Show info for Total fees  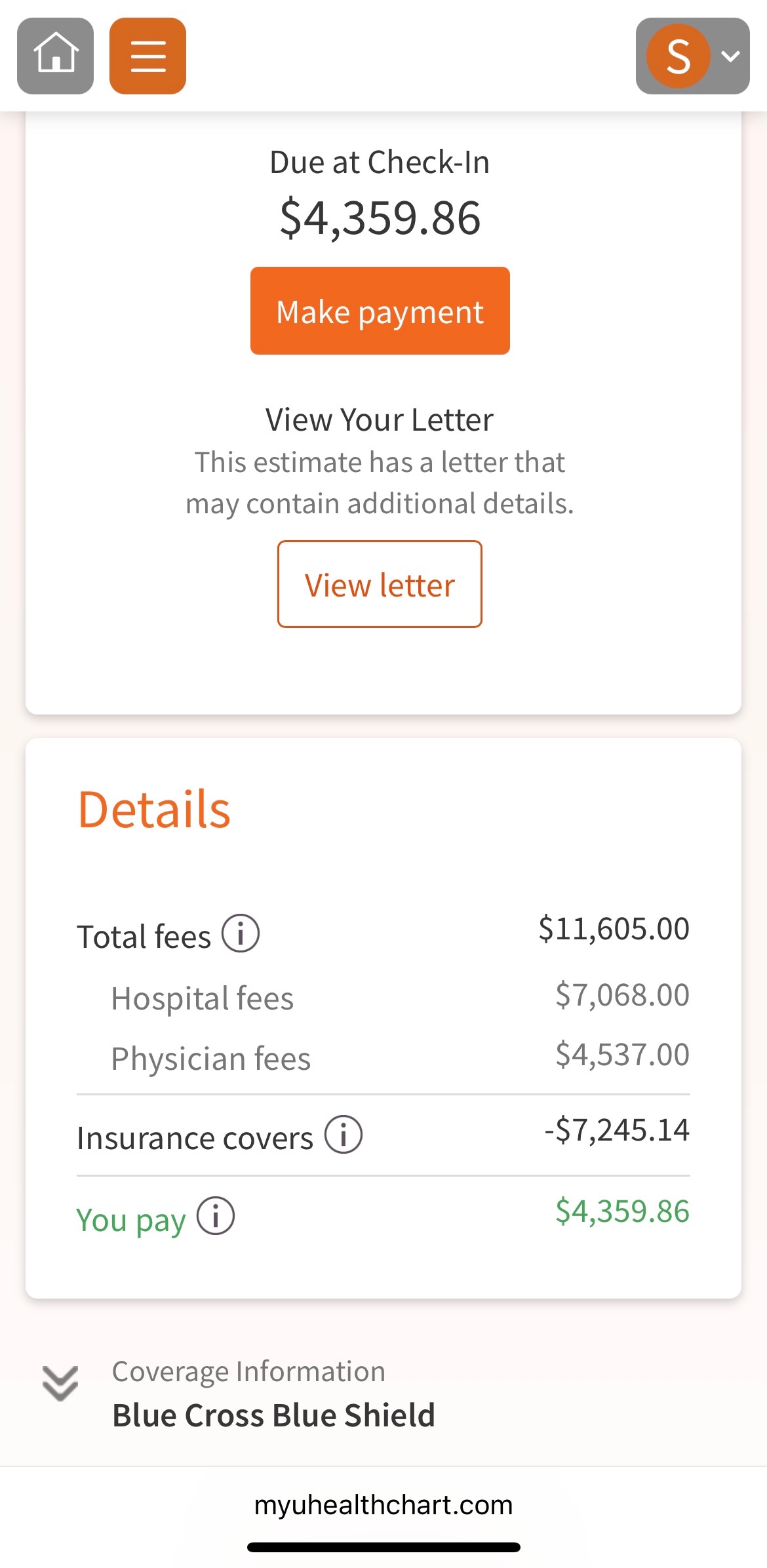241,933
